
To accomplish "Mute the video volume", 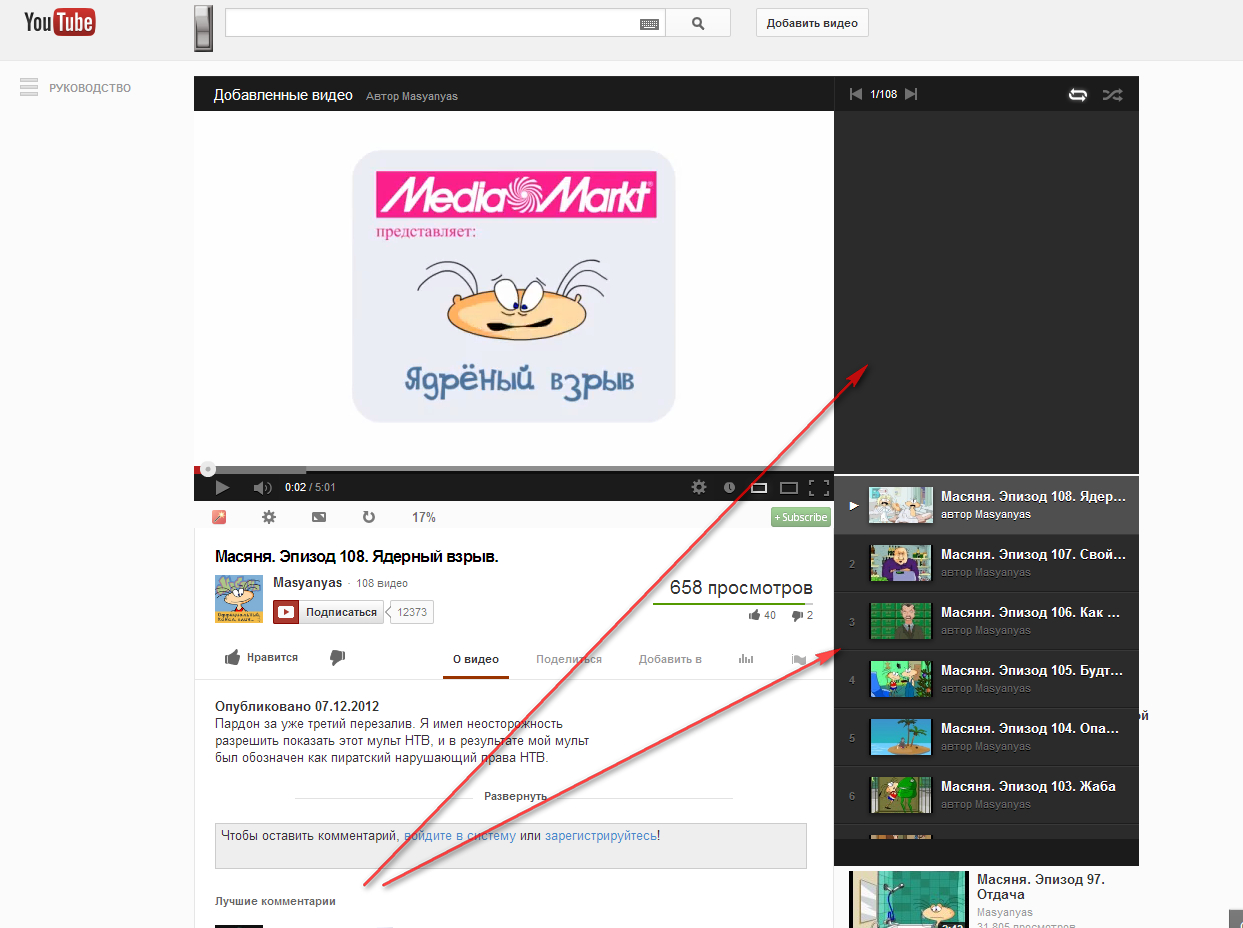I will click(x=262, y=487).
